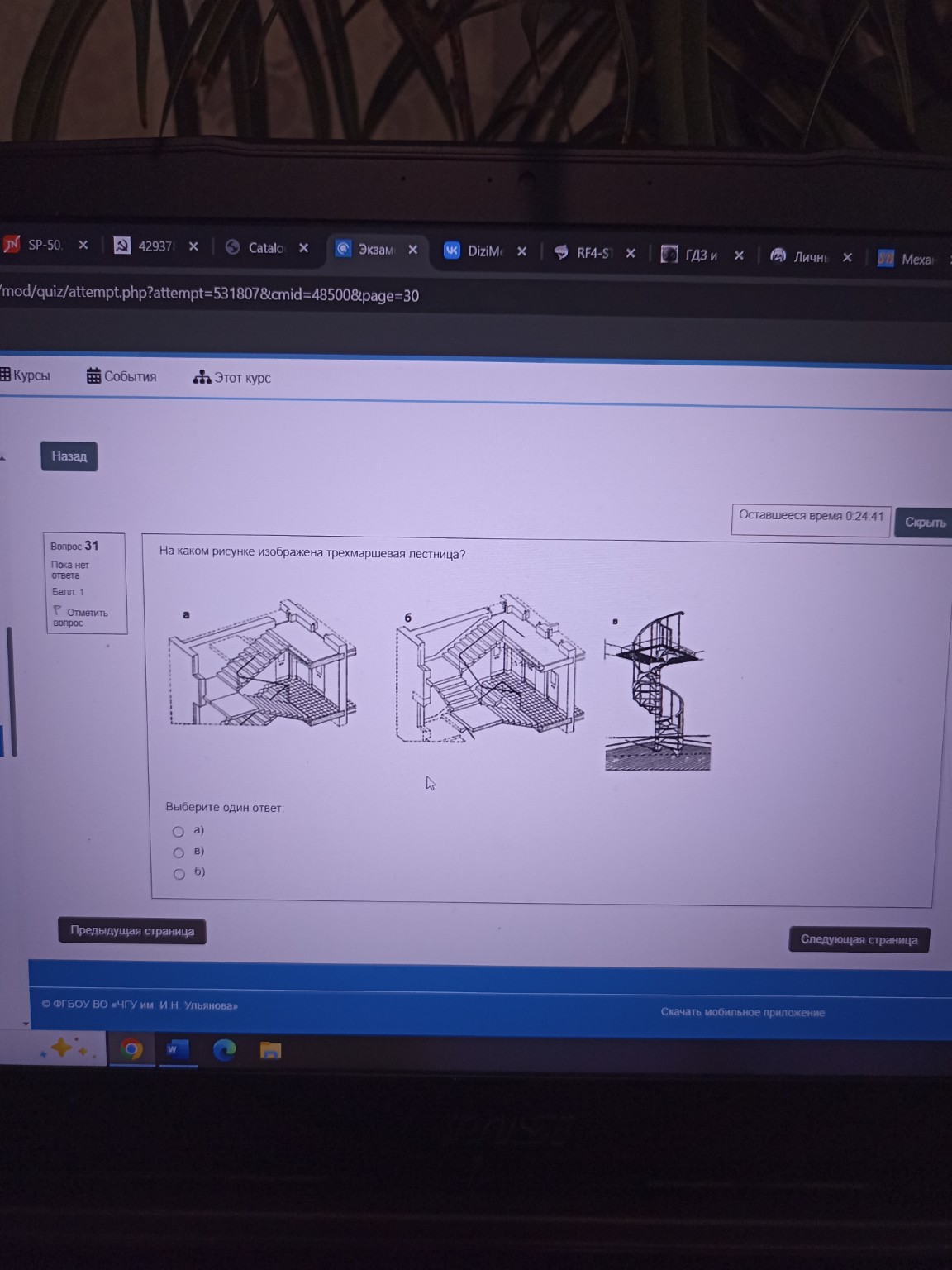The height and width of the screenshot is (1270, 952).
Task: Hide the timer with Скрыть
Action: pos(924,522)
